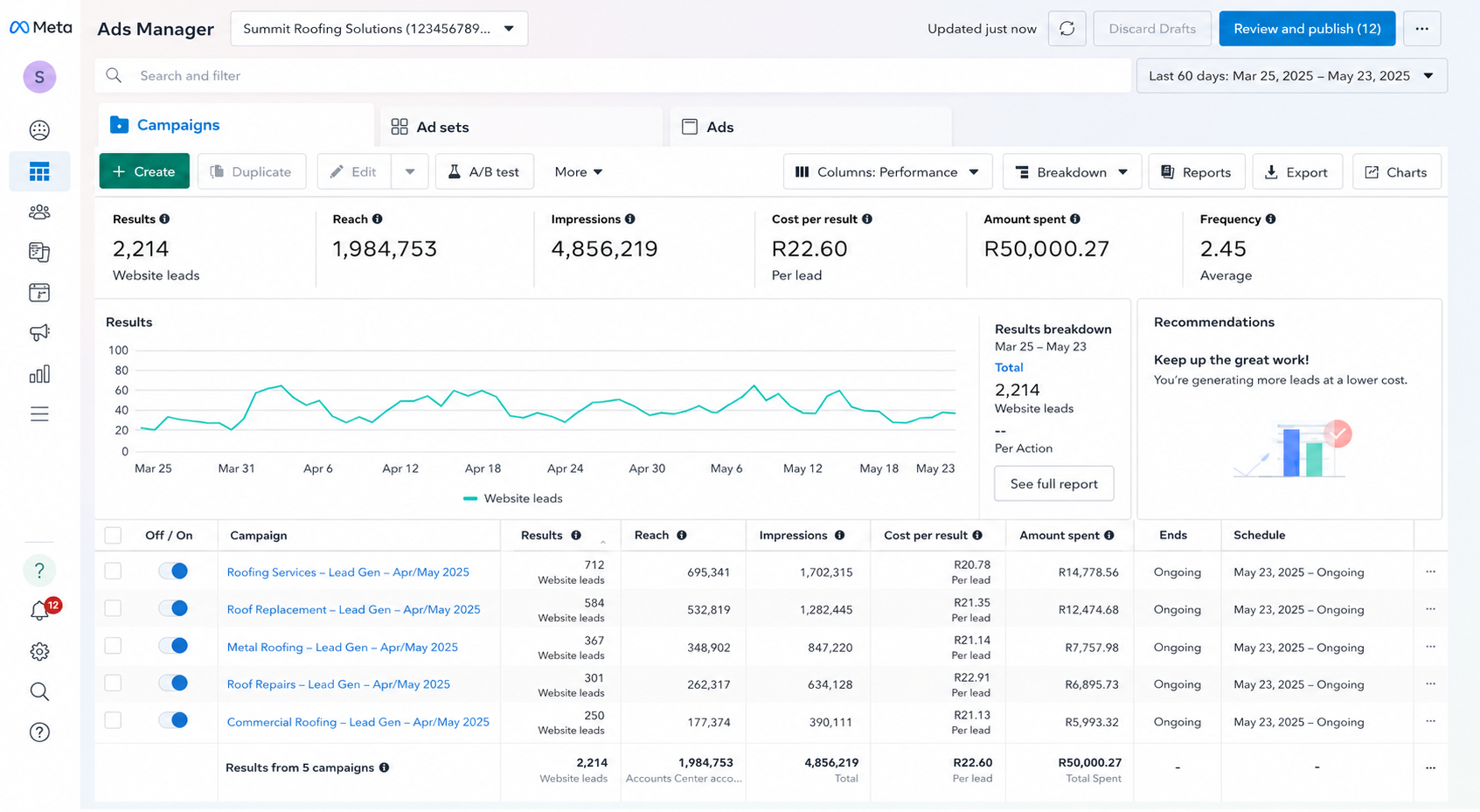Select the Campaigns grid icon in sidebar
Image resolution: width=1480 pixels, height=812 pixels.
point(39,171)
